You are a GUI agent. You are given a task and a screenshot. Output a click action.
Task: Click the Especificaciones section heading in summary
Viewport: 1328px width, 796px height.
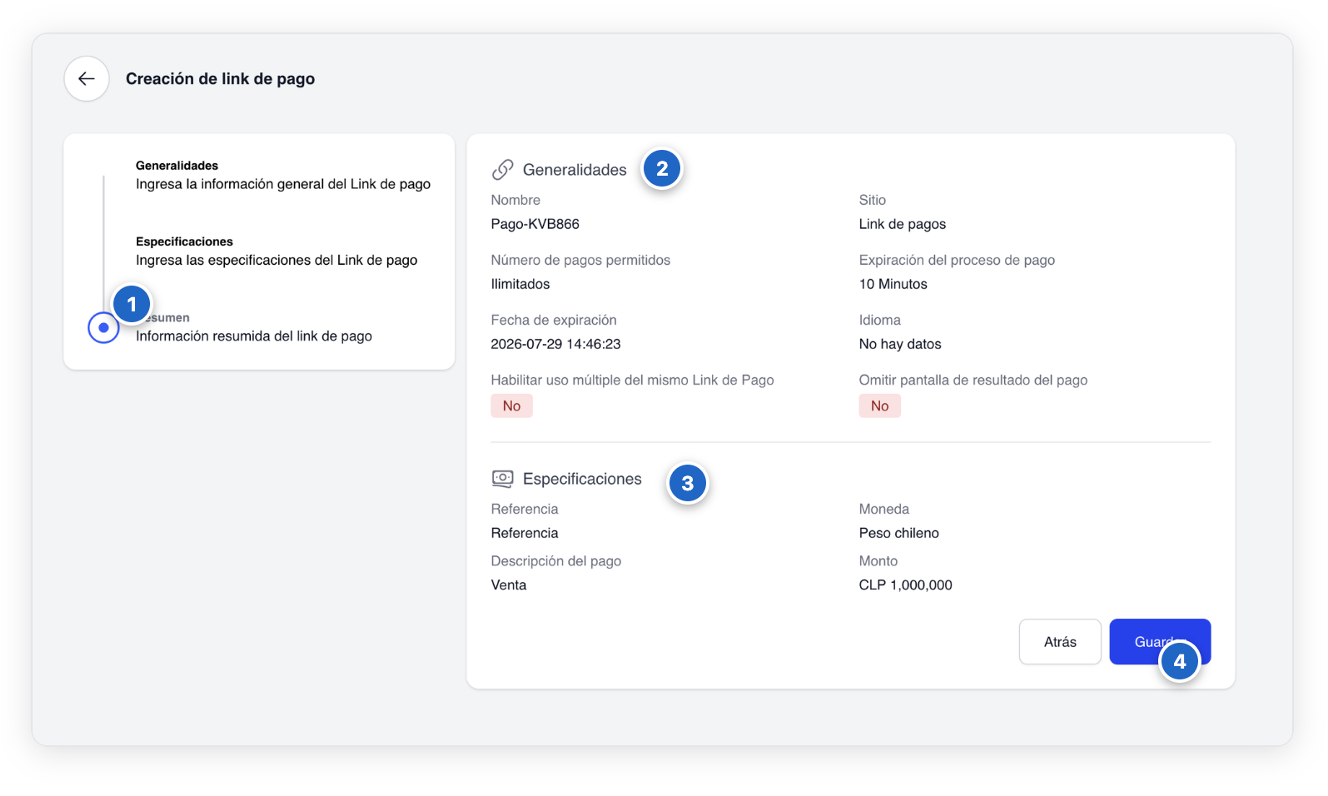(582, 479)
